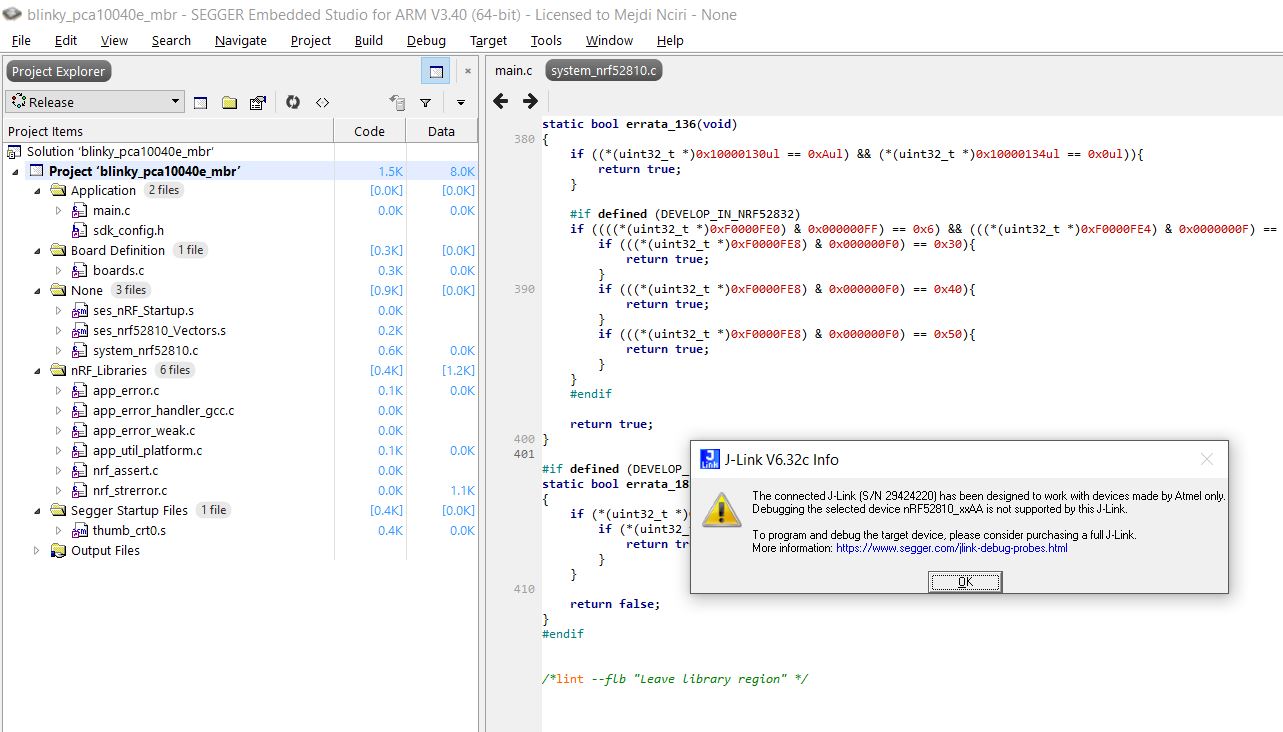This screenshot has width=1283, height=732.
Task: Close the J-Link V6.32c Info dialog
Action: [1206, 459]
